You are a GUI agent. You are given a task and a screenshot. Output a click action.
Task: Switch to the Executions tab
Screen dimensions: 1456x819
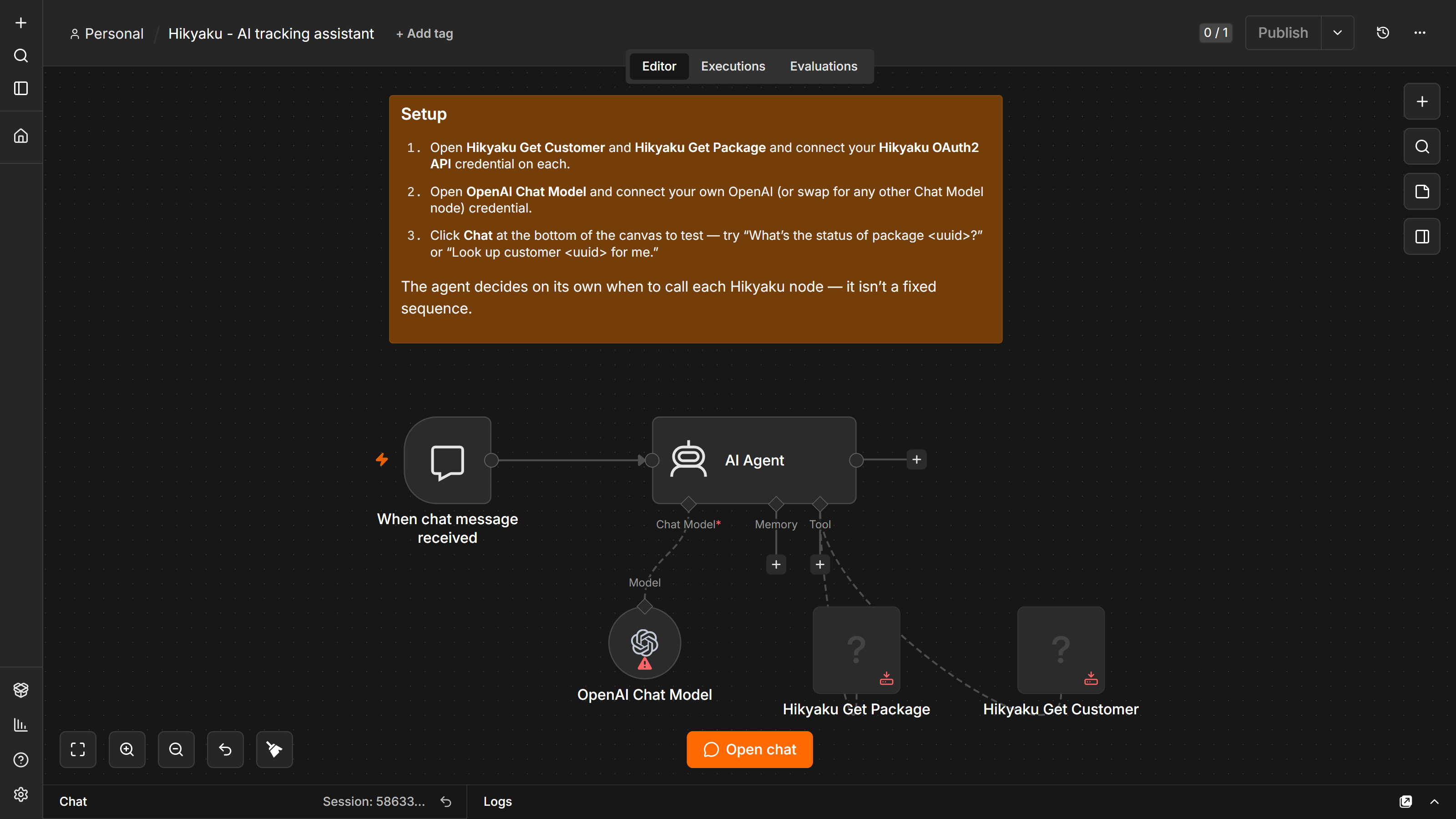pyautogui.click(x=733, y=66)
